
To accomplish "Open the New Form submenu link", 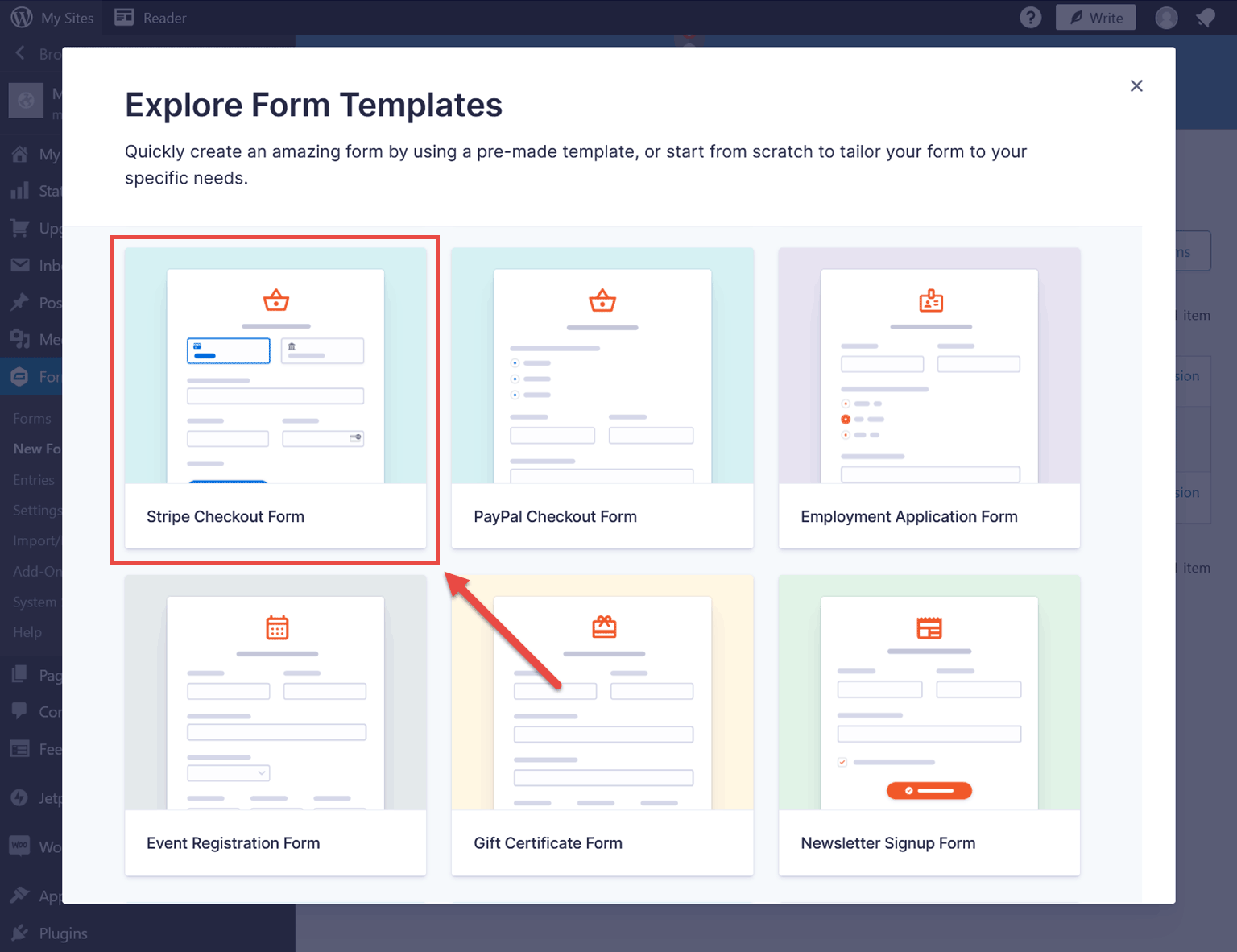I will (x=37, y=449).
